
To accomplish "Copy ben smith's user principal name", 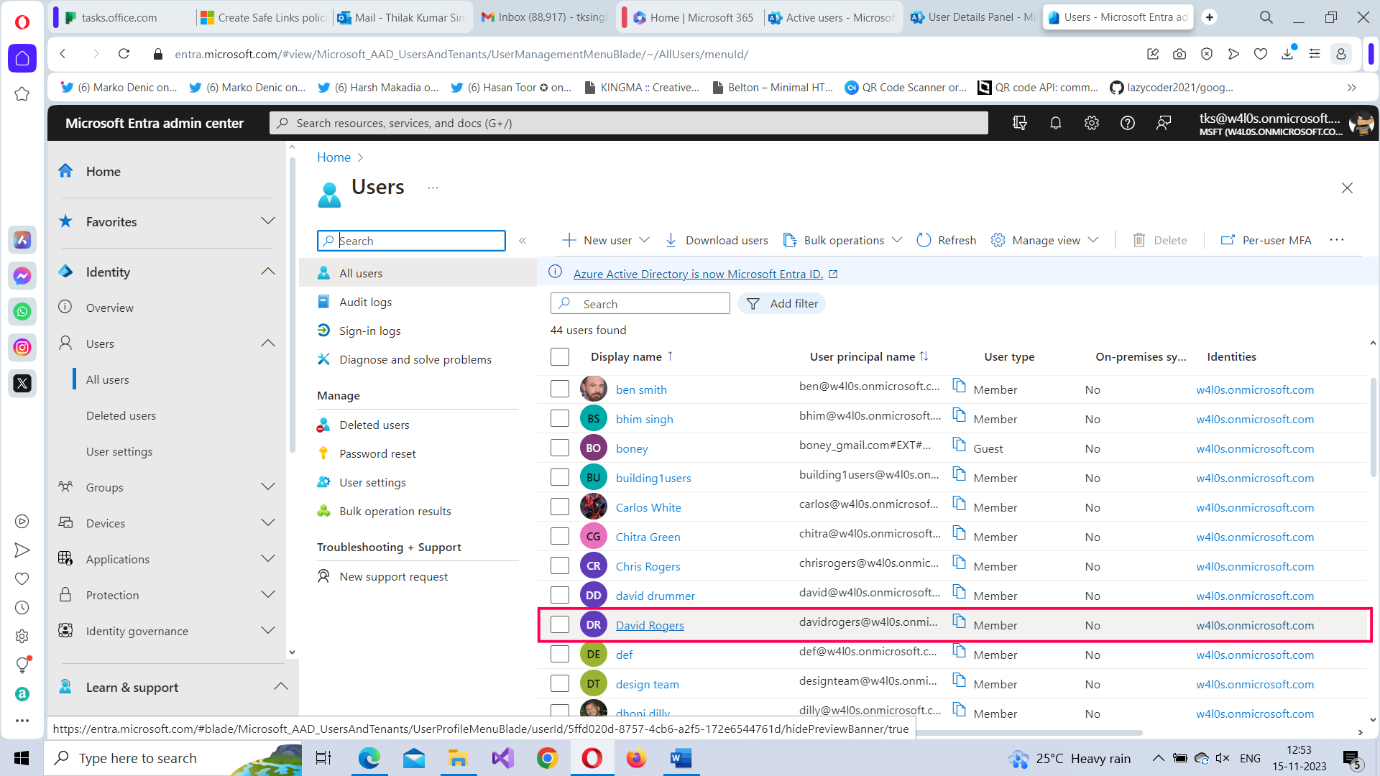I will tap(956, 387).
